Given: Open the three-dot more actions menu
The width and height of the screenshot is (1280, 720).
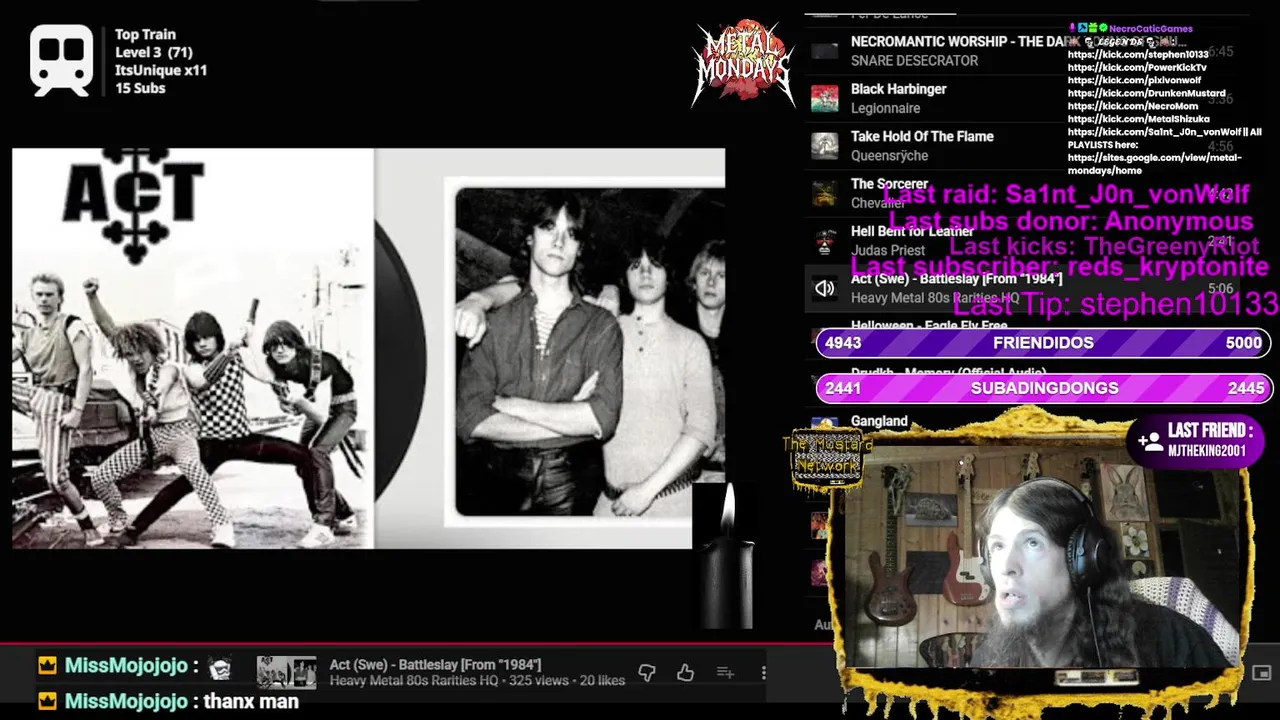Looking at the screenshot, I should (763, 673).
